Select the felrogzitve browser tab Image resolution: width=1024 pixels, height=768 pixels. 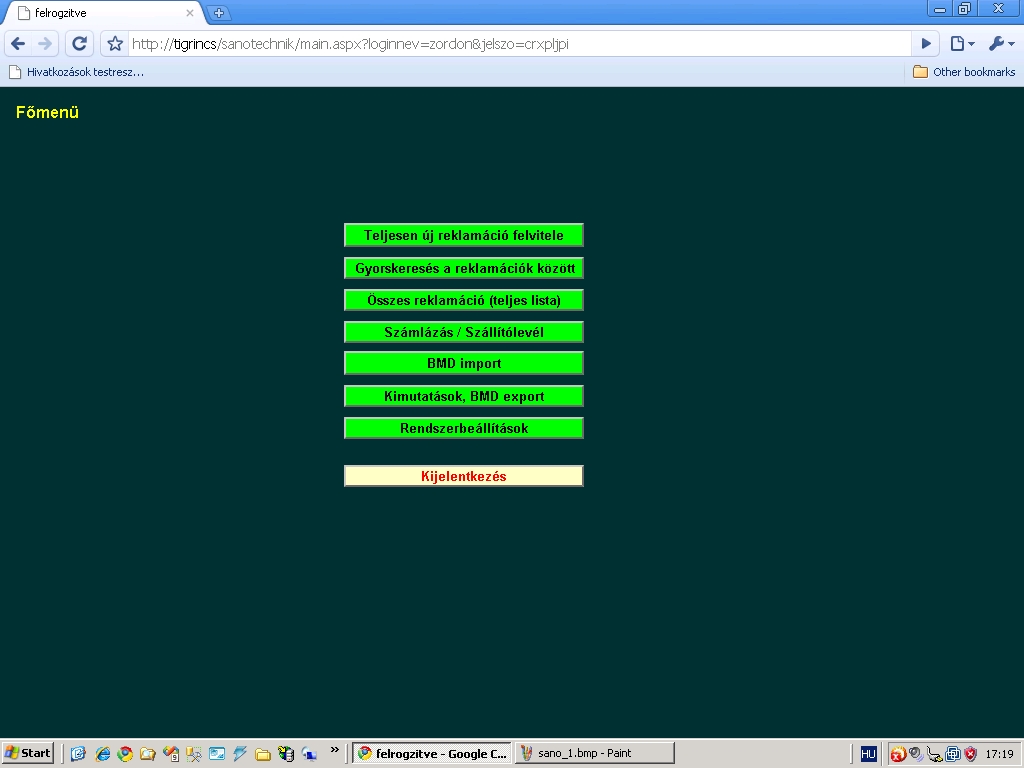pos(104,13)
